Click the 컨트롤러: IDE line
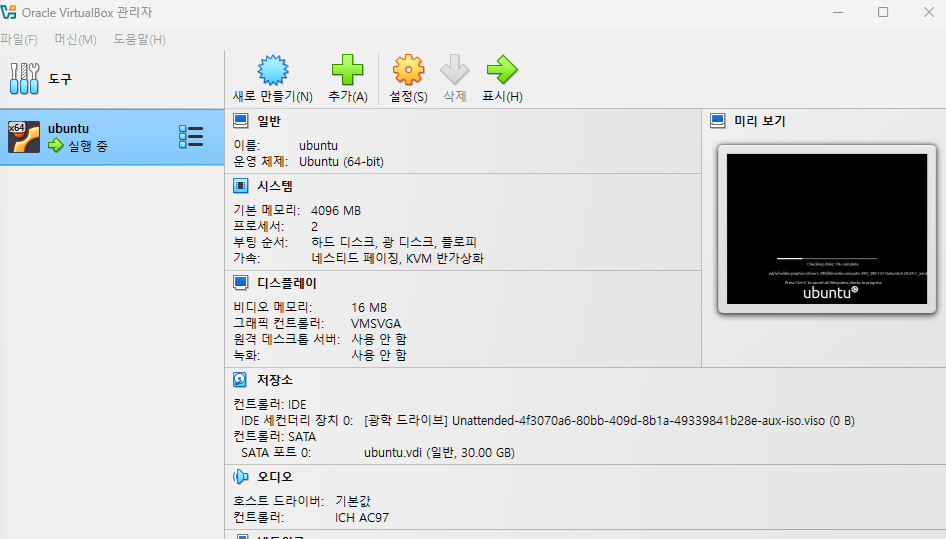The height and width of the screenshot is (539, 946). pos(270,404)
